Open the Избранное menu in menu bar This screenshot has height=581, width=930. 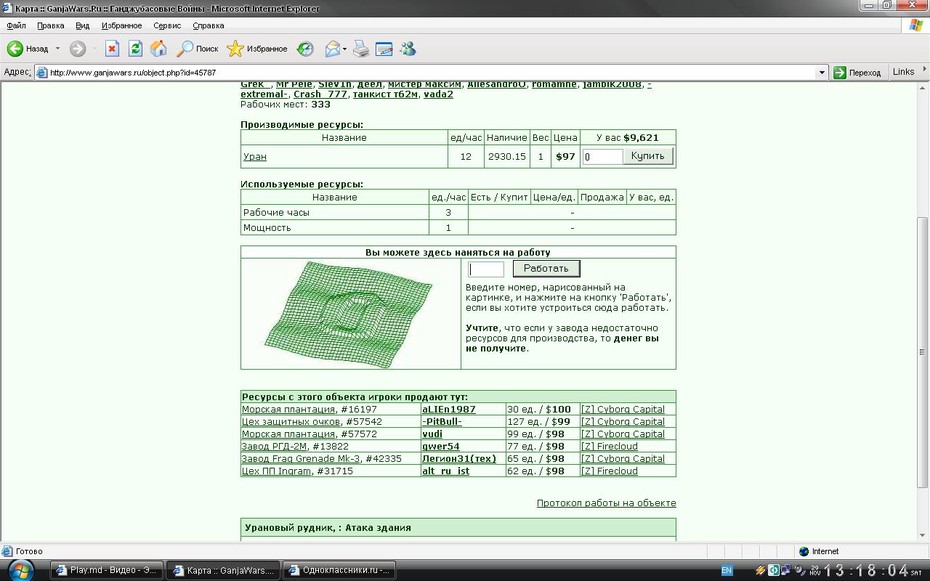(122, 25)
